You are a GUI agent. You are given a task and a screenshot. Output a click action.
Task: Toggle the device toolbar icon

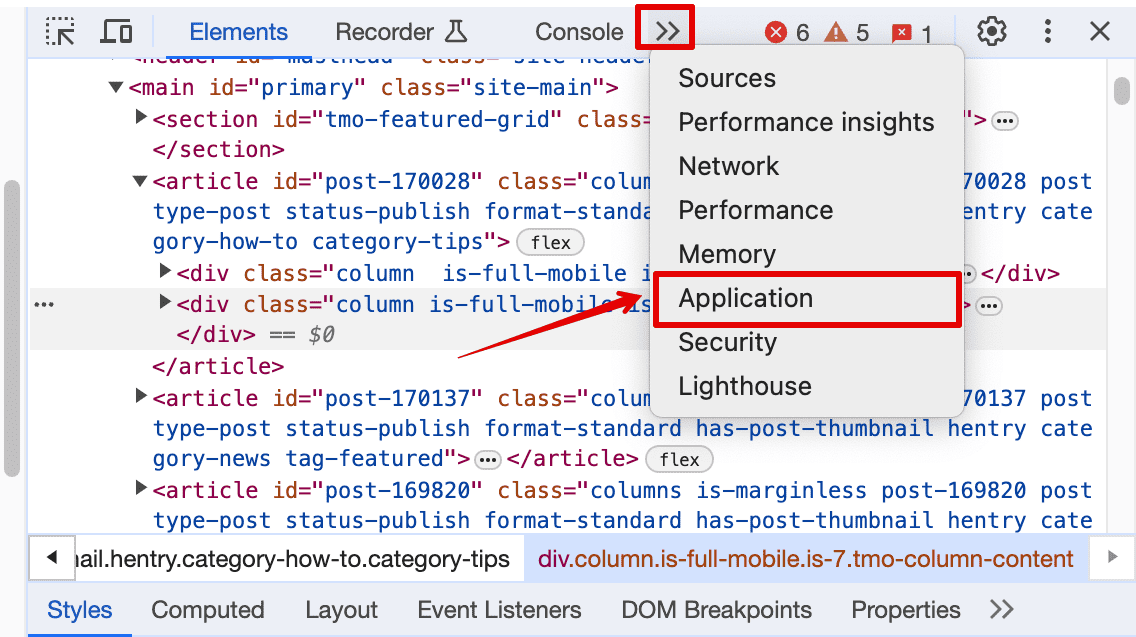pos(117,32)
